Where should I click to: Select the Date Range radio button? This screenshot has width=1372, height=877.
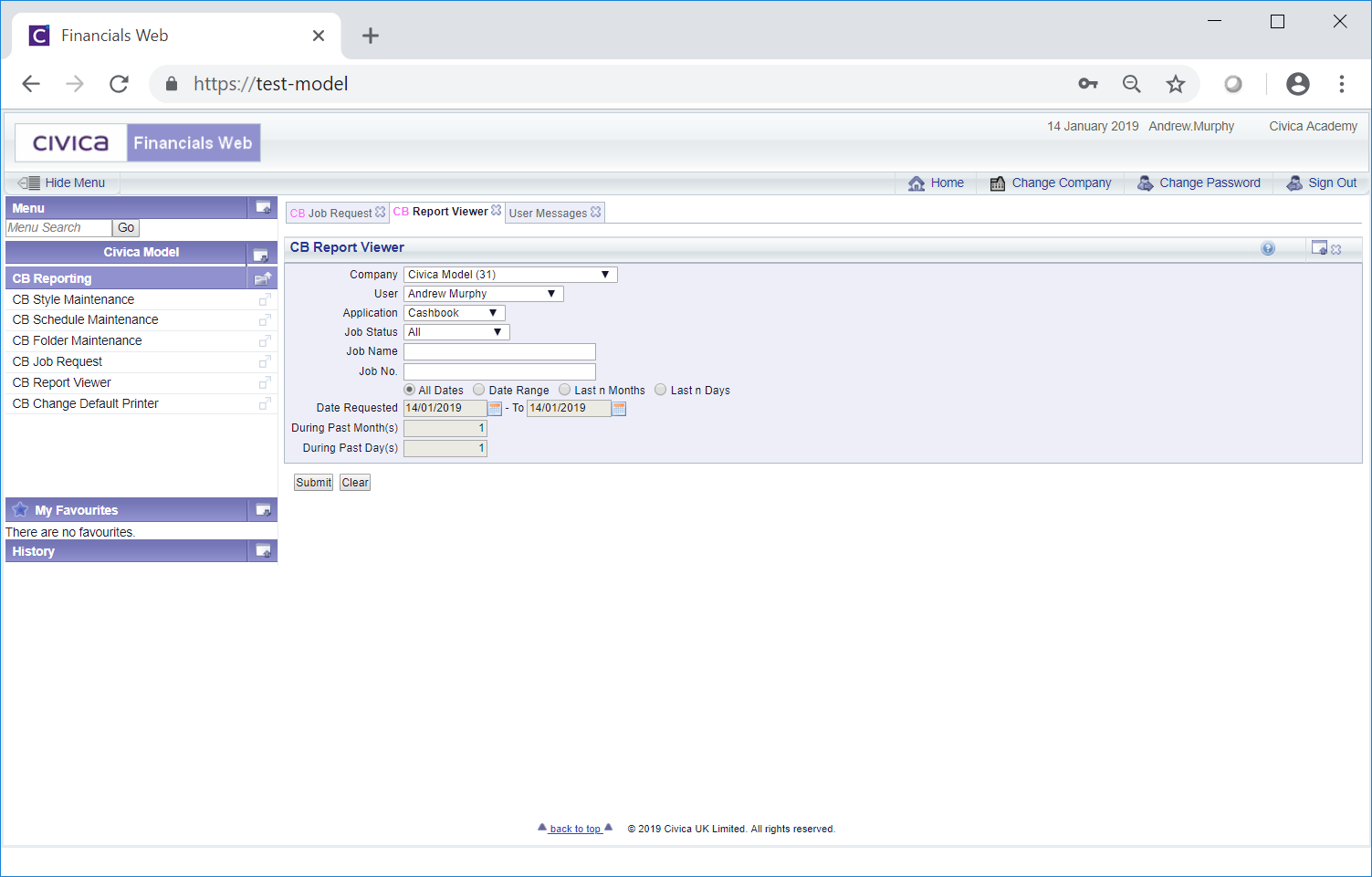click(x=478, y=390)
